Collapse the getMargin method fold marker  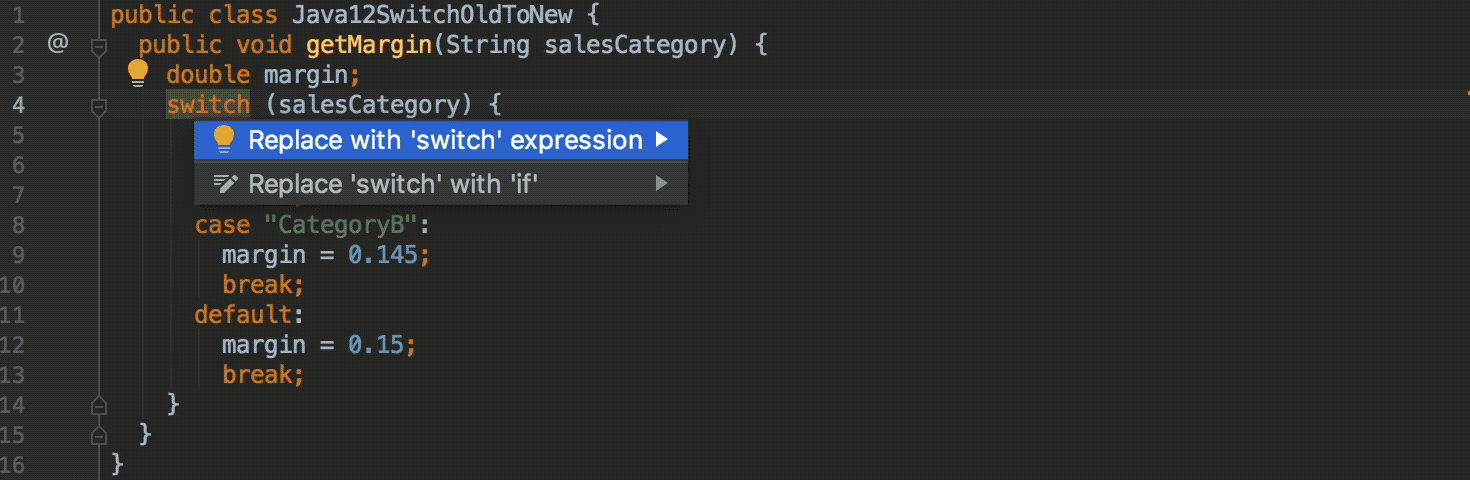point(99,45)
